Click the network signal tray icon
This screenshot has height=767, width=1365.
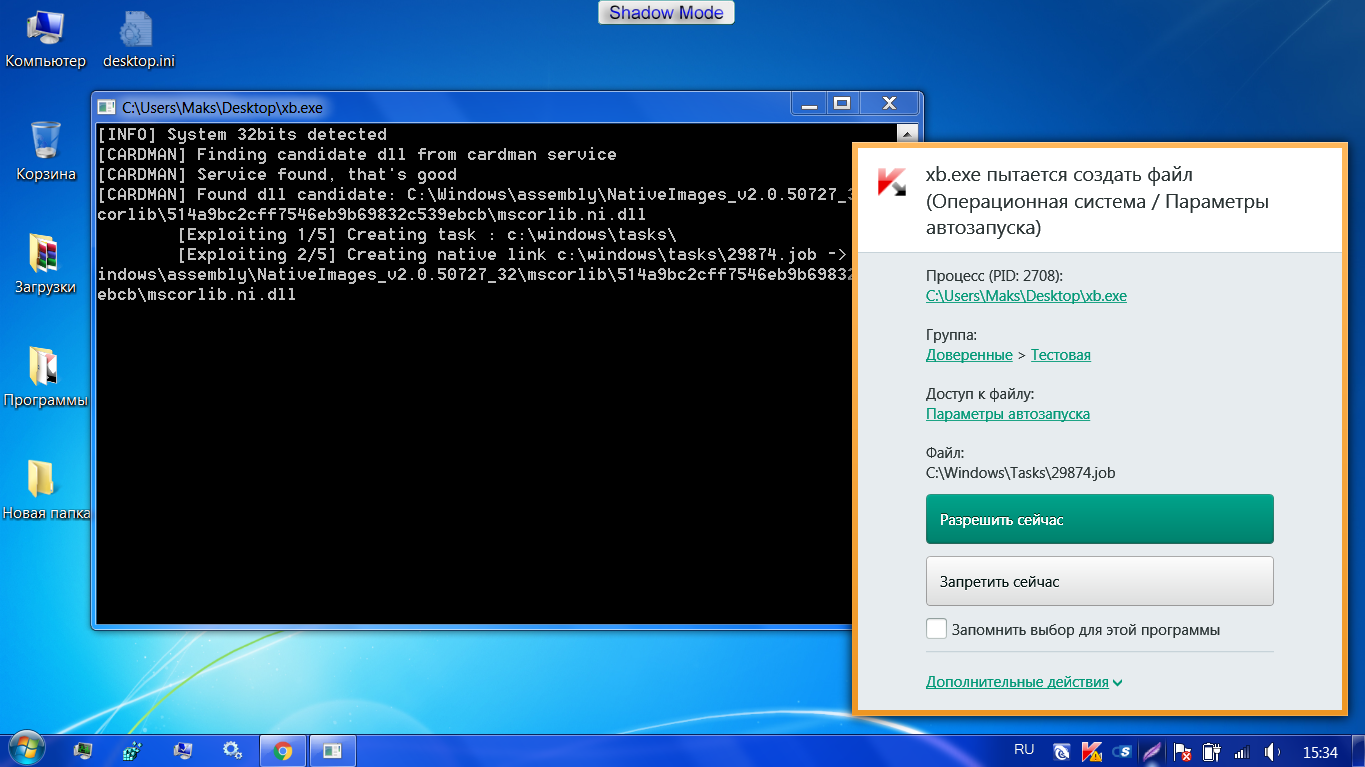[1241, 751]
